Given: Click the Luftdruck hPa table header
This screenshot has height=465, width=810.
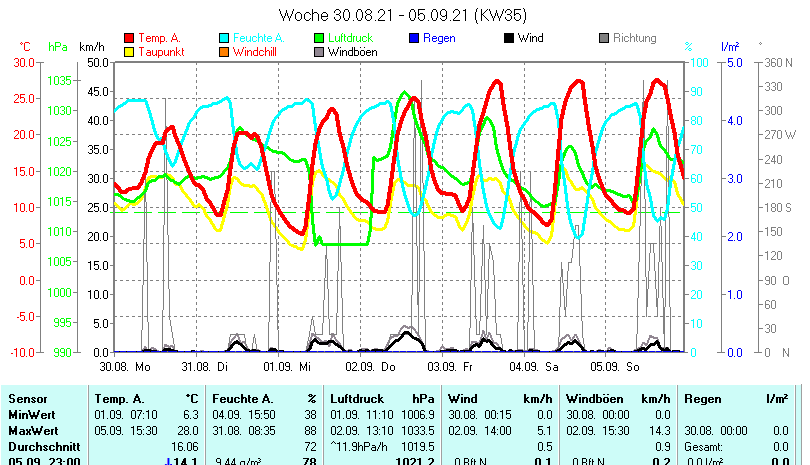Looking at the screenshot, I should 381,399.
